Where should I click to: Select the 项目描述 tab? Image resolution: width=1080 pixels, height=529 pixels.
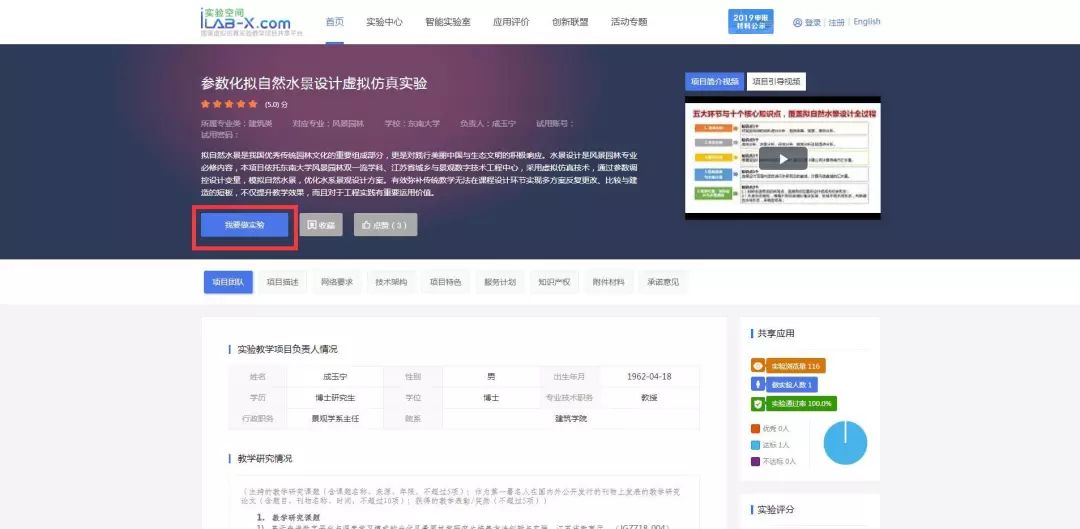pyautogui.click(x=282, y=282)
